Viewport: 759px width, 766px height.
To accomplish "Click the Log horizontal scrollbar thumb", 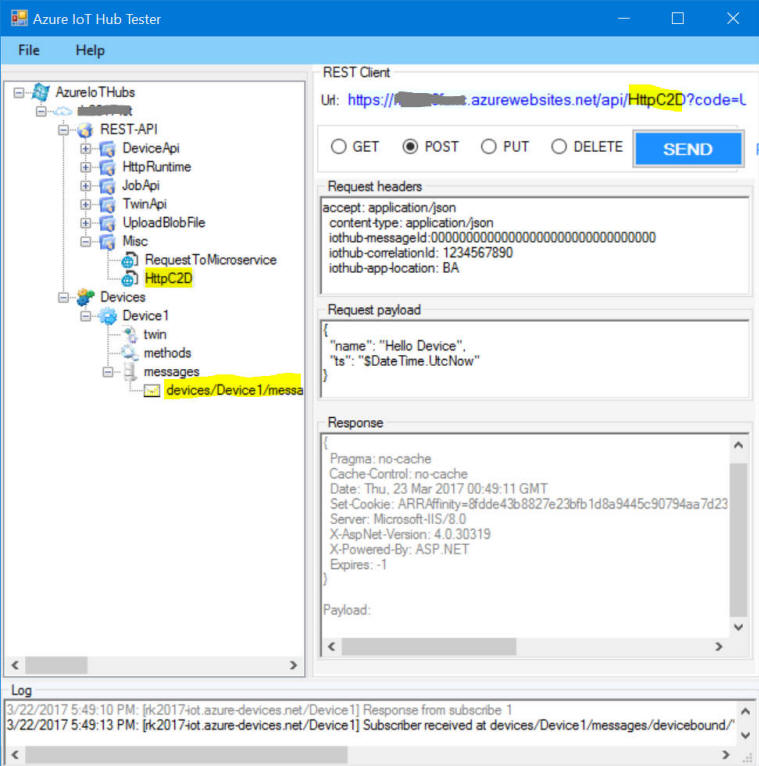I will pos(186,755).
